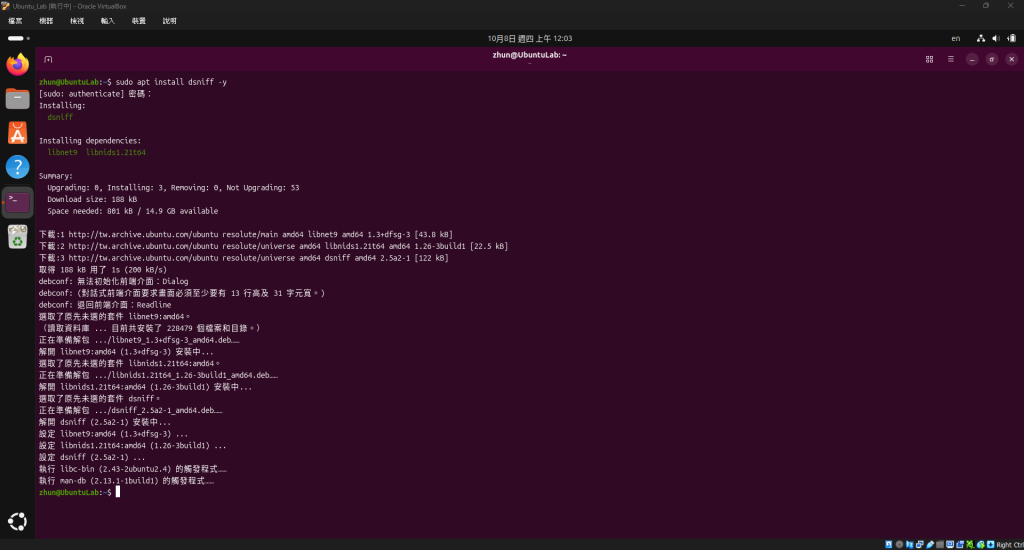Click the green 'dsniff' package name under Installing
This screenshot has width=1024, height=550.
[x=60, y=118]
